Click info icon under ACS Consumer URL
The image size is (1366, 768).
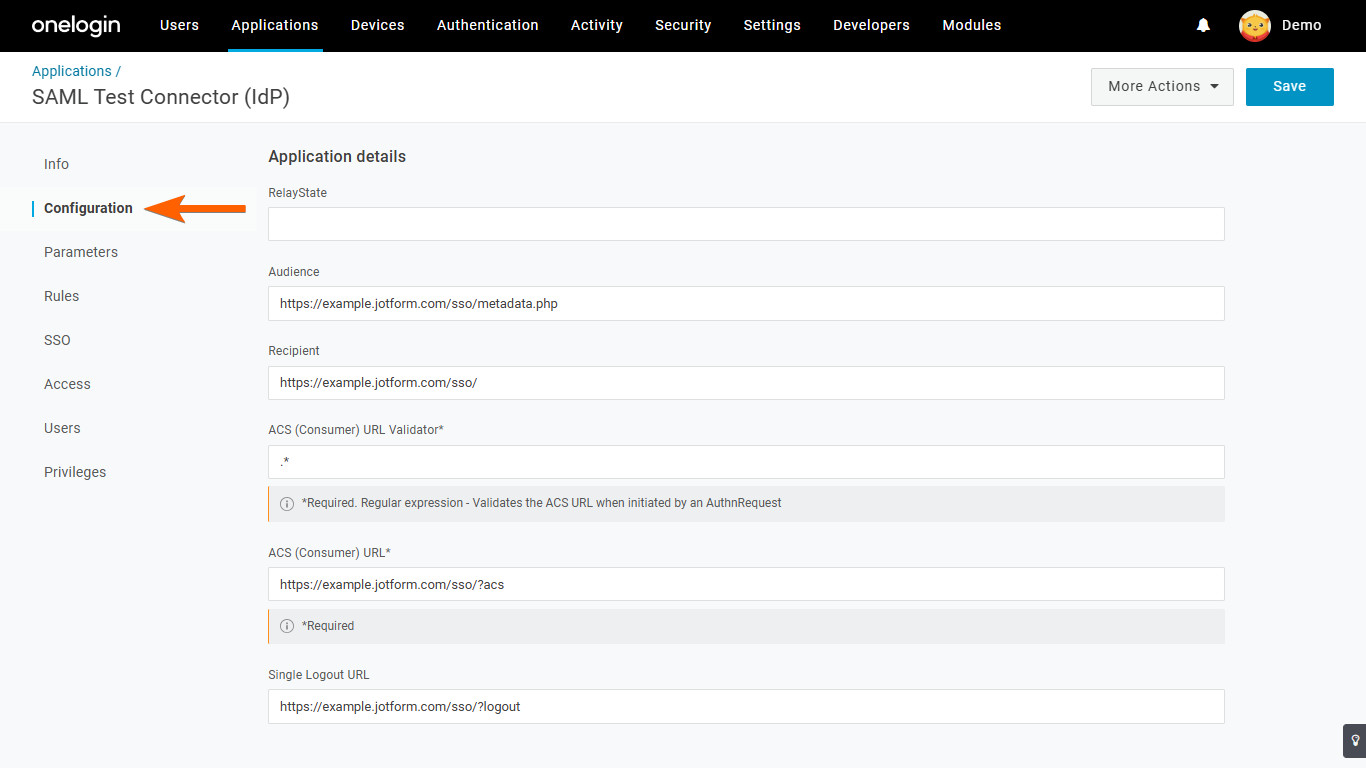[x=287, y=626]
